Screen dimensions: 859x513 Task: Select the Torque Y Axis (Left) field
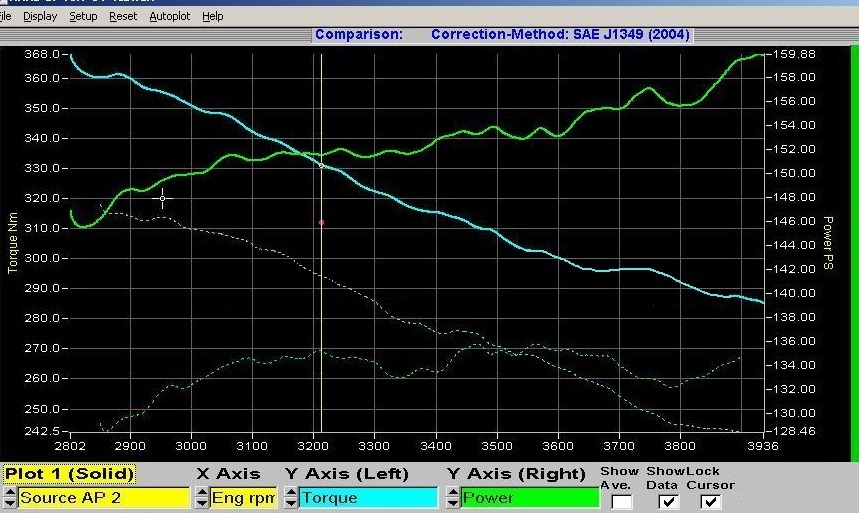pyautogui.click(x=368, y=498)
